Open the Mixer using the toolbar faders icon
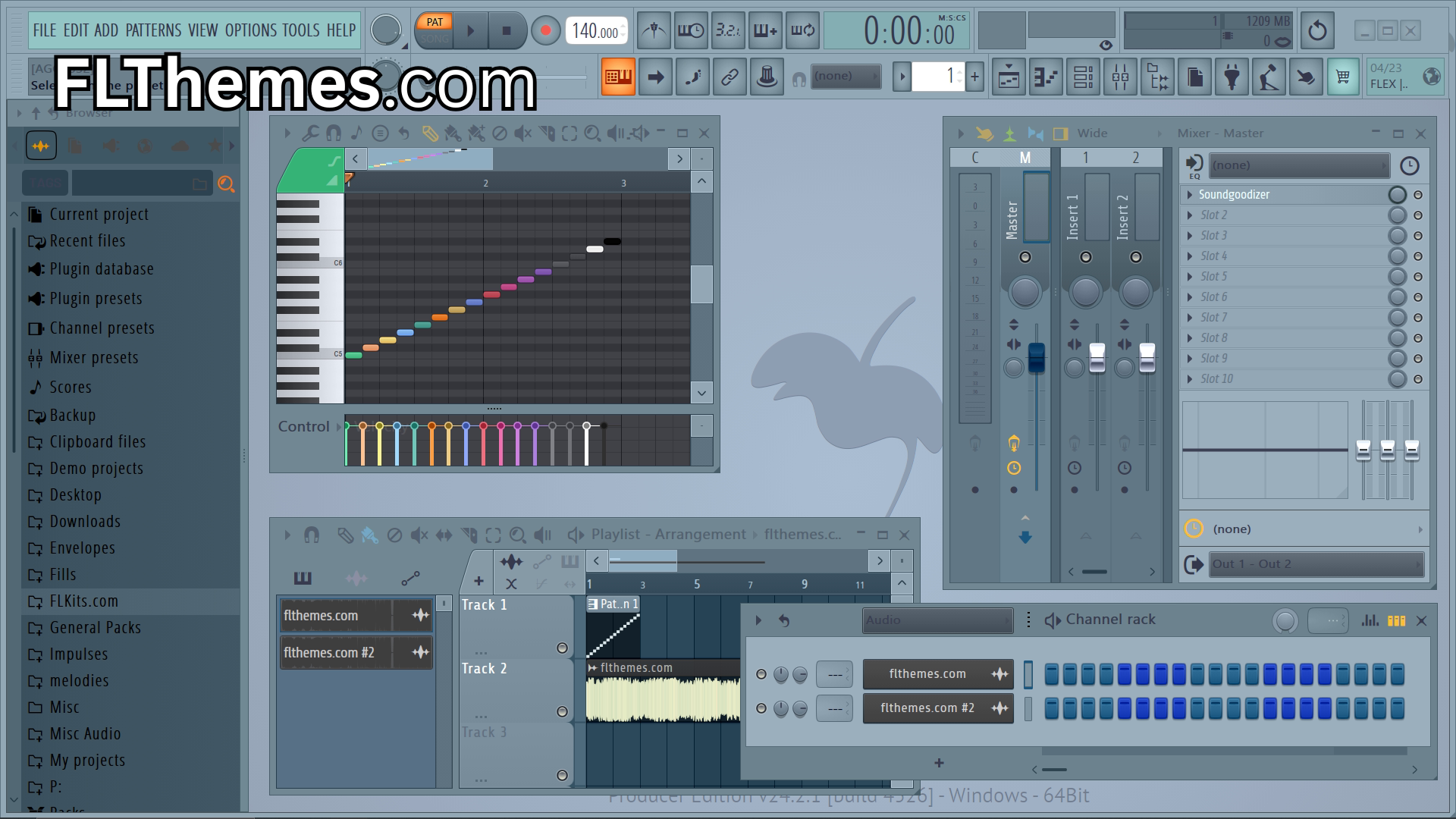Viewport: 1456px width, 819px height. click(x=1120, y=77)
